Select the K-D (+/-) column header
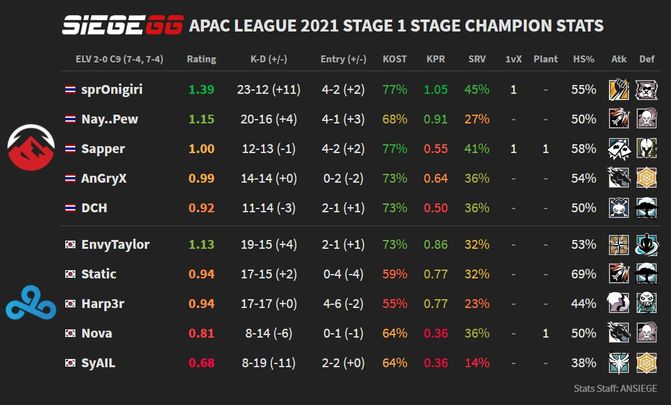The width and height of the screenshot is (671, 405). 269,59
